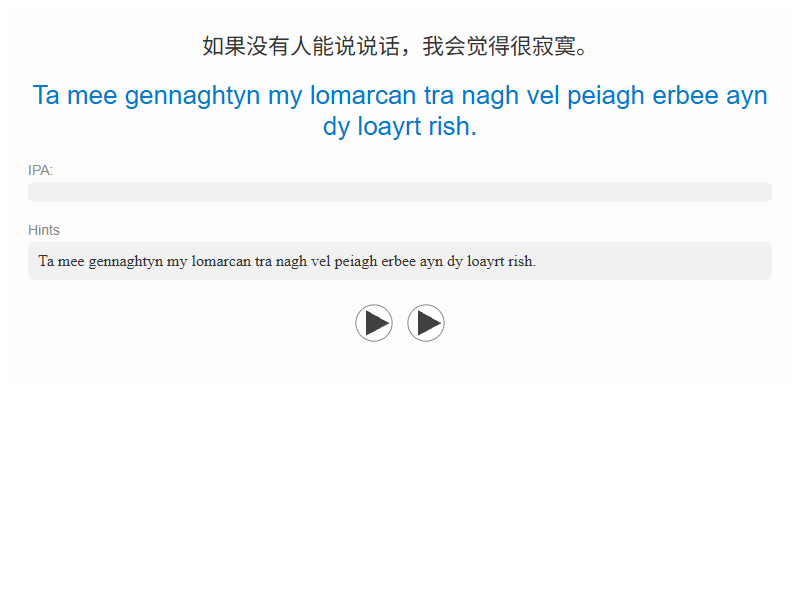Click the empty IPA field

[x=400, y=192]
